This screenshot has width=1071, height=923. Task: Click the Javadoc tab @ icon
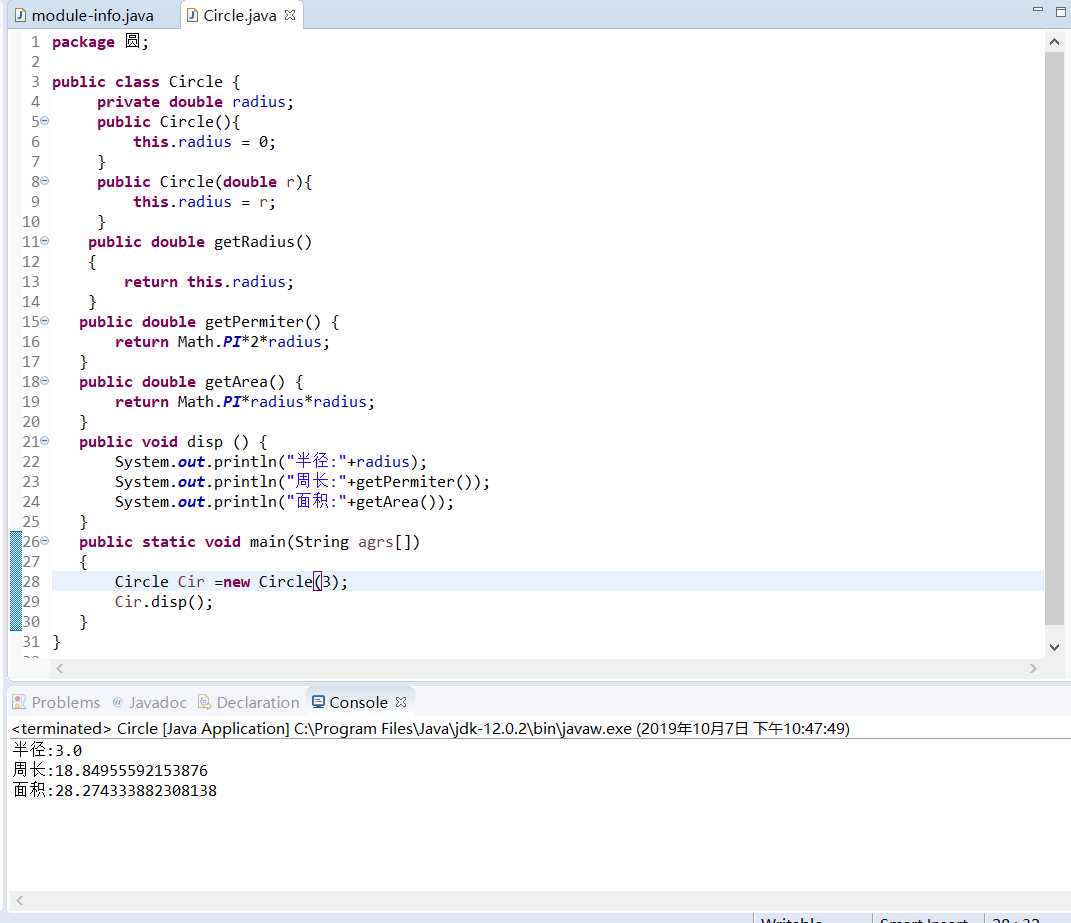[117, 702]
